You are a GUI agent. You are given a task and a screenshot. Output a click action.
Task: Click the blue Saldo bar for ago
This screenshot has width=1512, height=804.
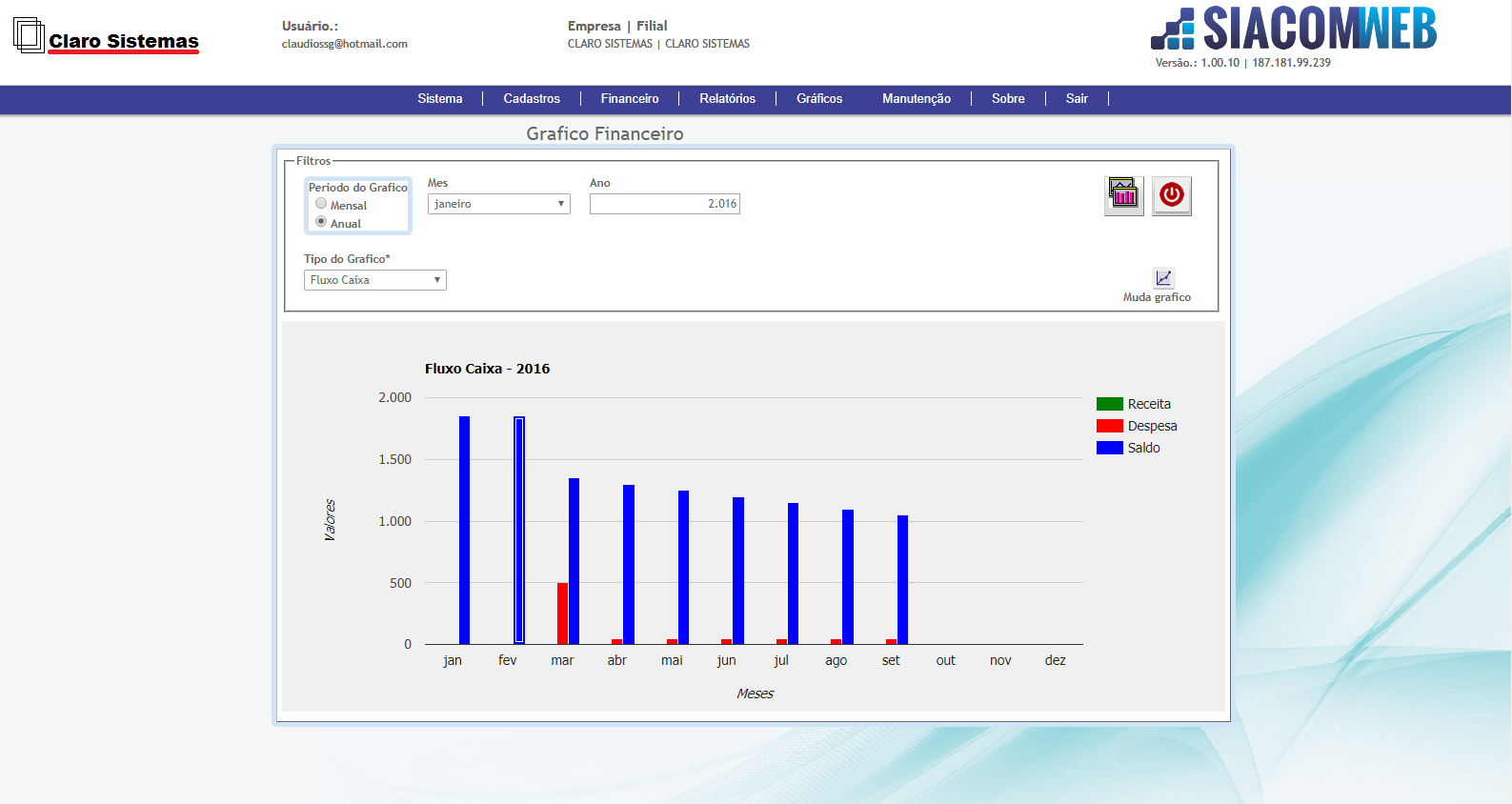pos(848,577)
